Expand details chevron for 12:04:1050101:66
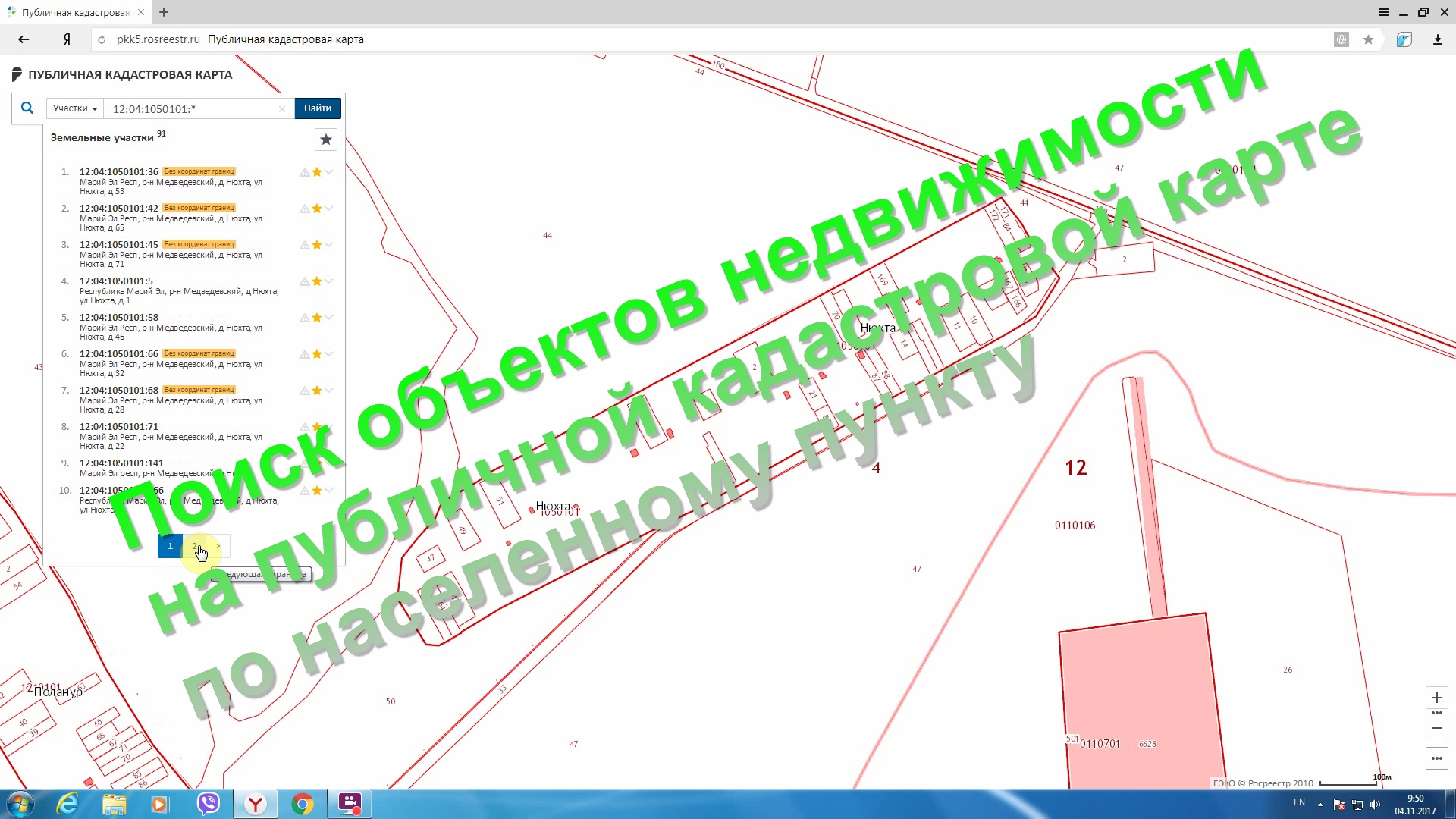Screen dimensions: 1456x819 click(329, 354)
